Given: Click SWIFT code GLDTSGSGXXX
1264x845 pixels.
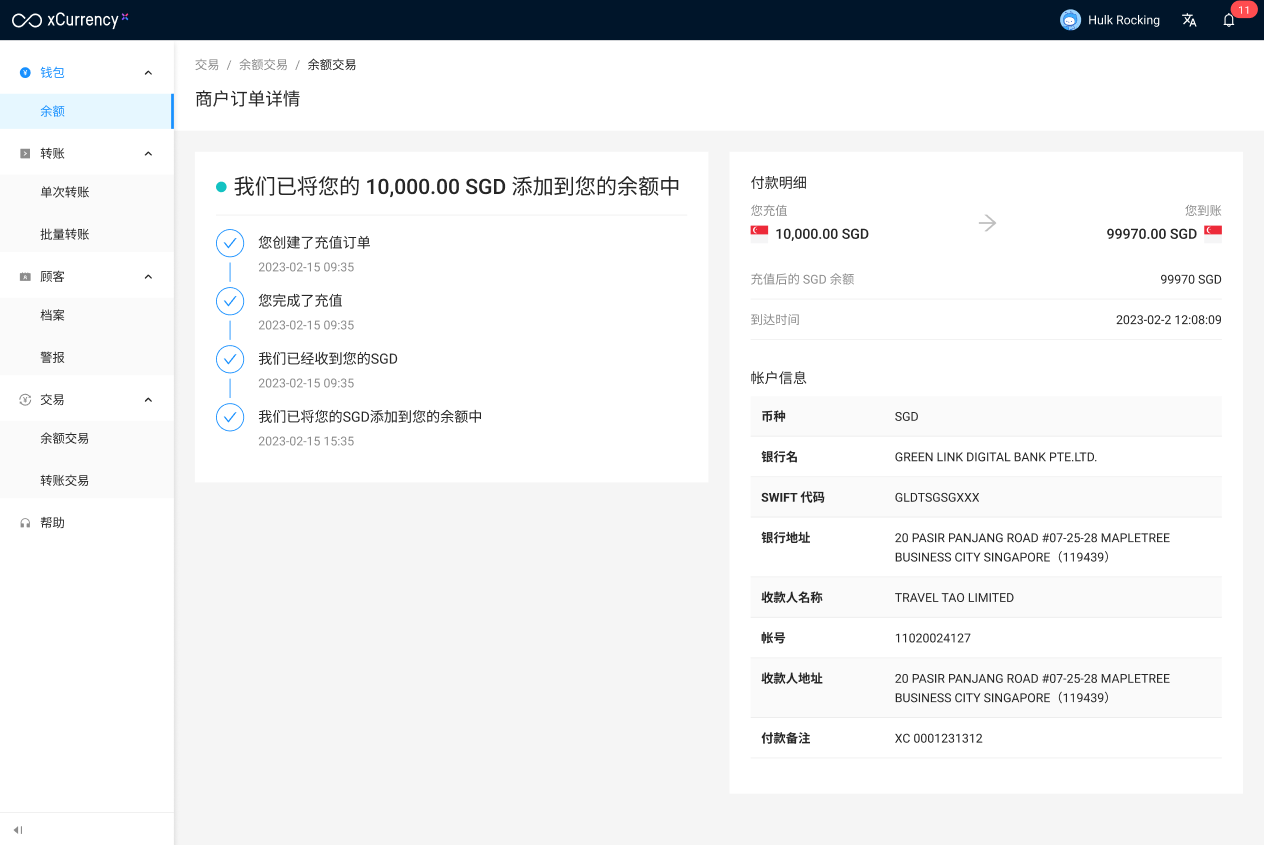Looking at the screenshot, I should point(937,498).
